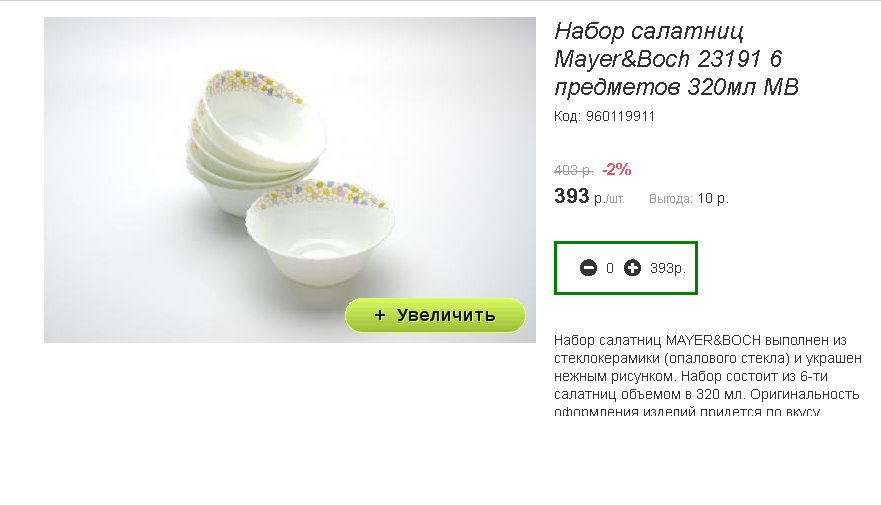The height and width of the screenshot is (505, 881).
Task: Click the product description paragraph
Action: coord(708,375)
